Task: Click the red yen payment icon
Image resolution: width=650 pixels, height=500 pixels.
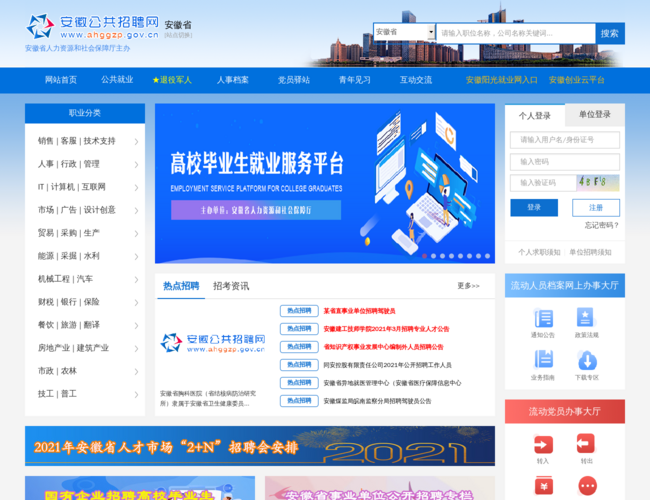Action: [x=543, y=486]
